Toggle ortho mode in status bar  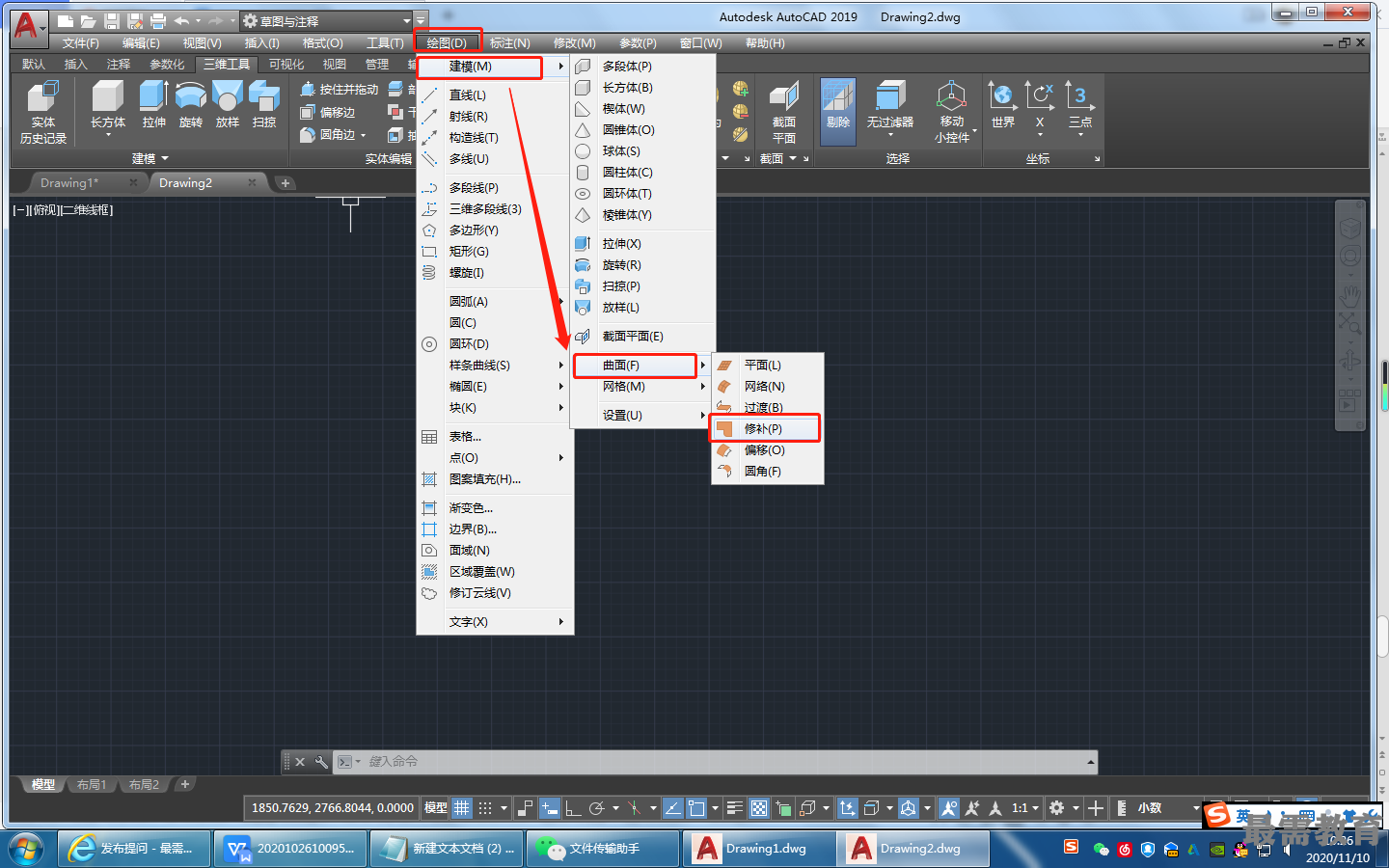[573, 808]
